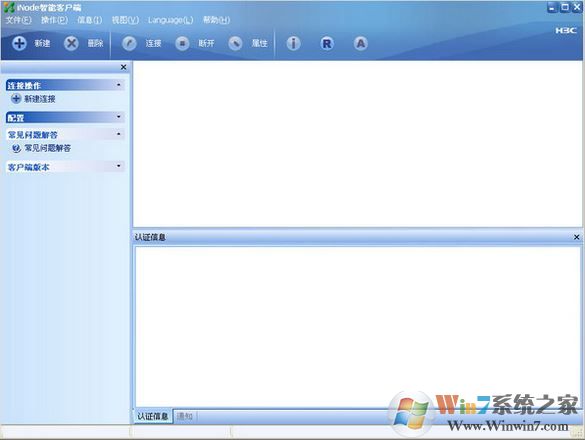Close the 认证信息 panel
Screen dimensions: 585x440
(x=576, y=237)
